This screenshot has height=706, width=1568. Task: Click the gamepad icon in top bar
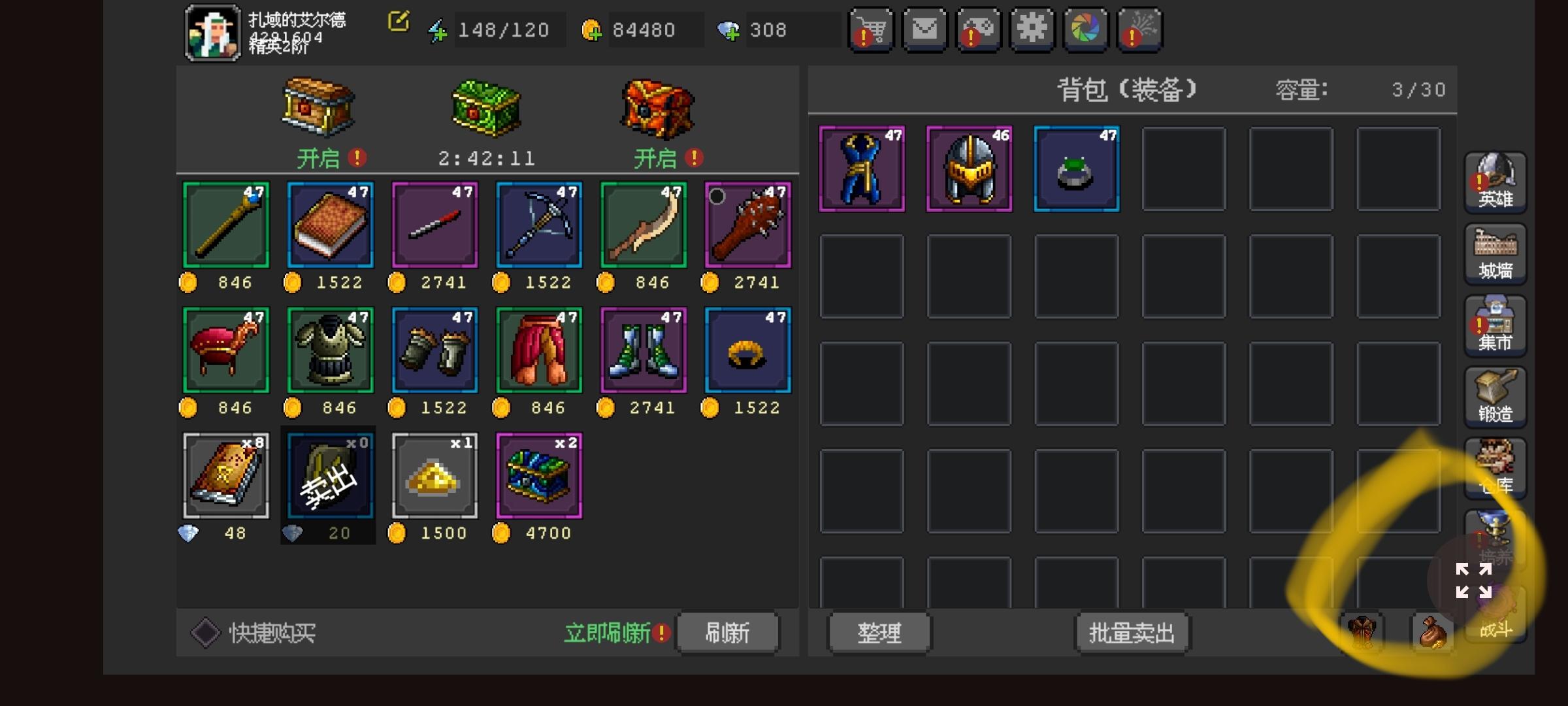[978, 29]
